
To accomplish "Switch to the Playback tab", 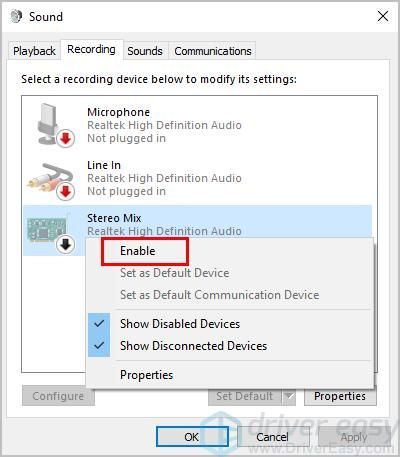I will [34, 51].
